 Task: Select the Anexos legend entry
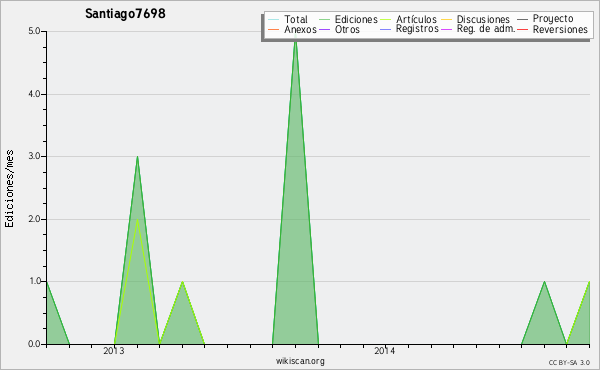coord(292,29)
